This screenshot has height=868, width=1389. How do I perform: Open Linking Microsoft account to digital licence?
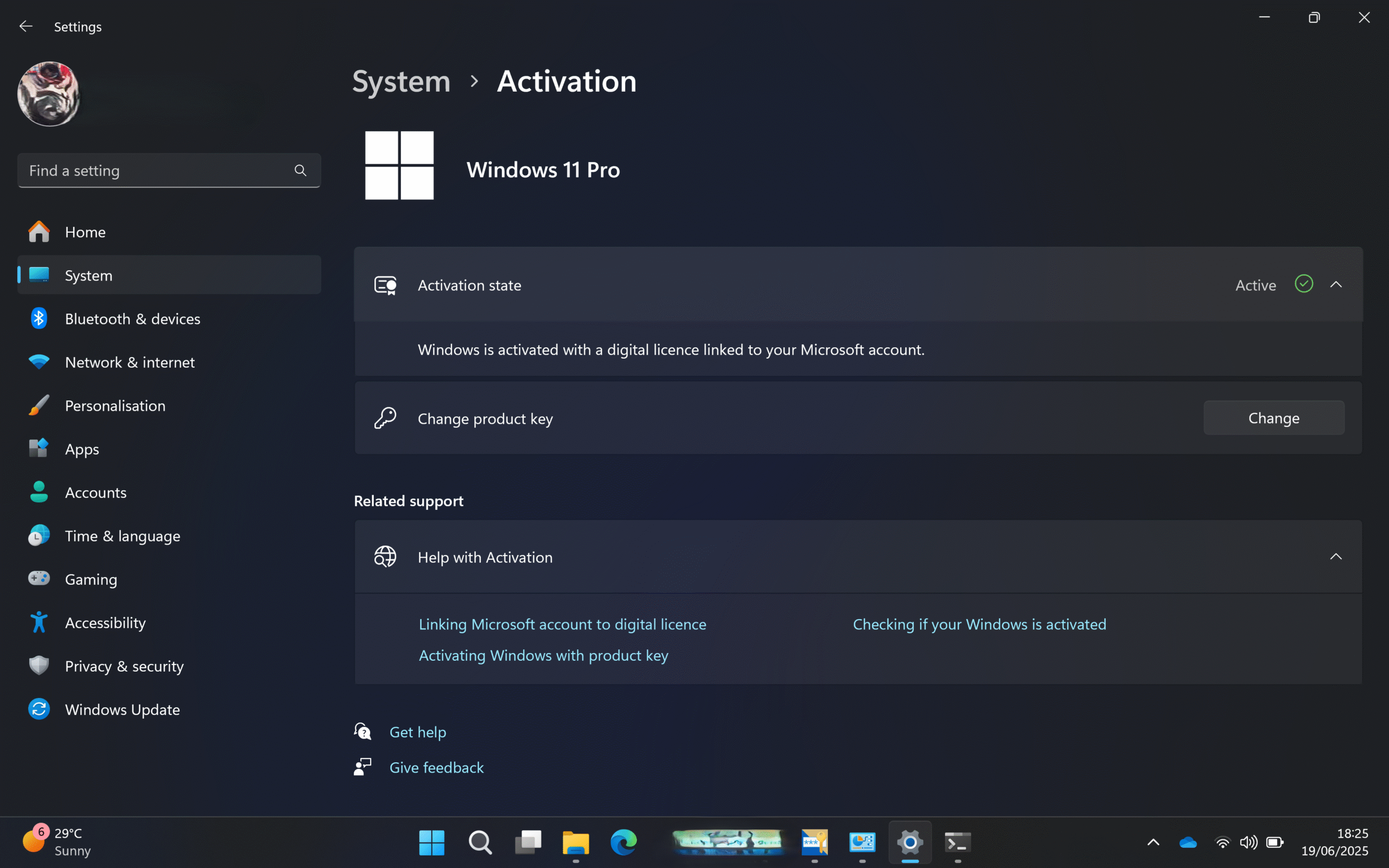tap(563, 624)
